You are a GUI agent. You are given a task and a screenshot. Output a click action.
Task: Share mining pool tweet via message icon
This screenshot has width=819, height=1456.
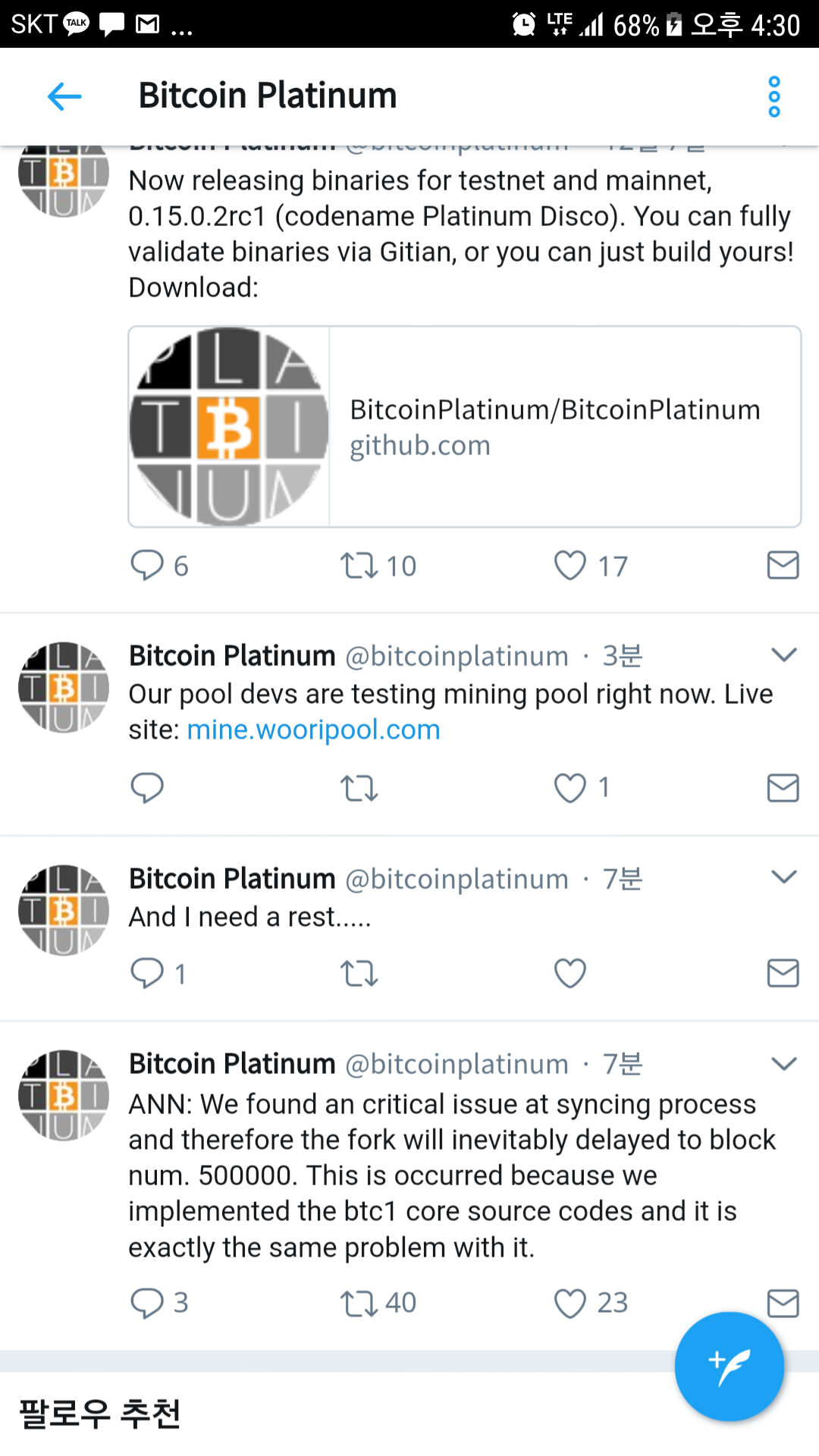(x=783, y=788)
